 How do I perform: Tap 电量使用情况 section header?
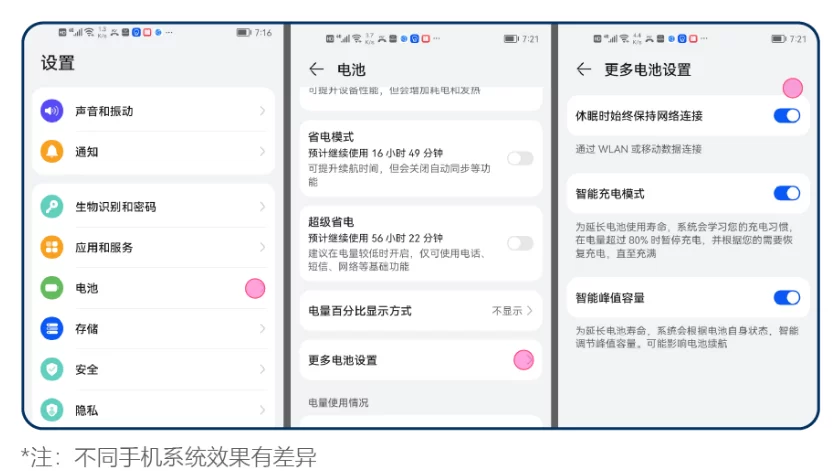tap(338, 403)
